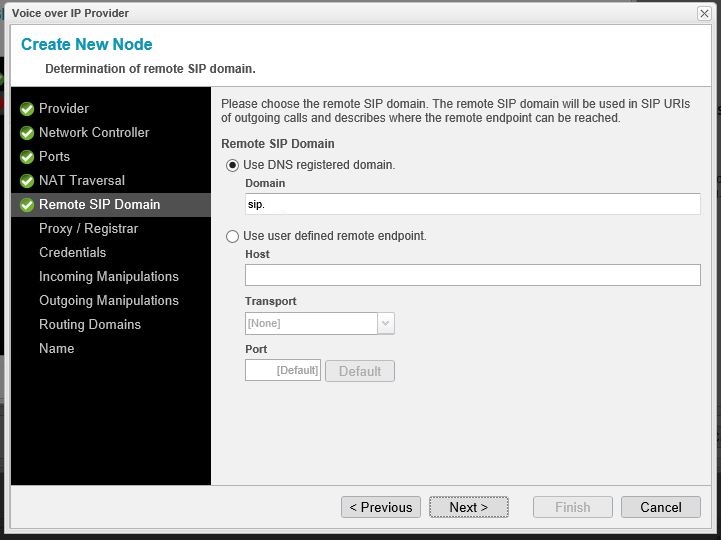Go to the Proxy / Registrar step
721x540 pixels.
[x=88, y=229]
